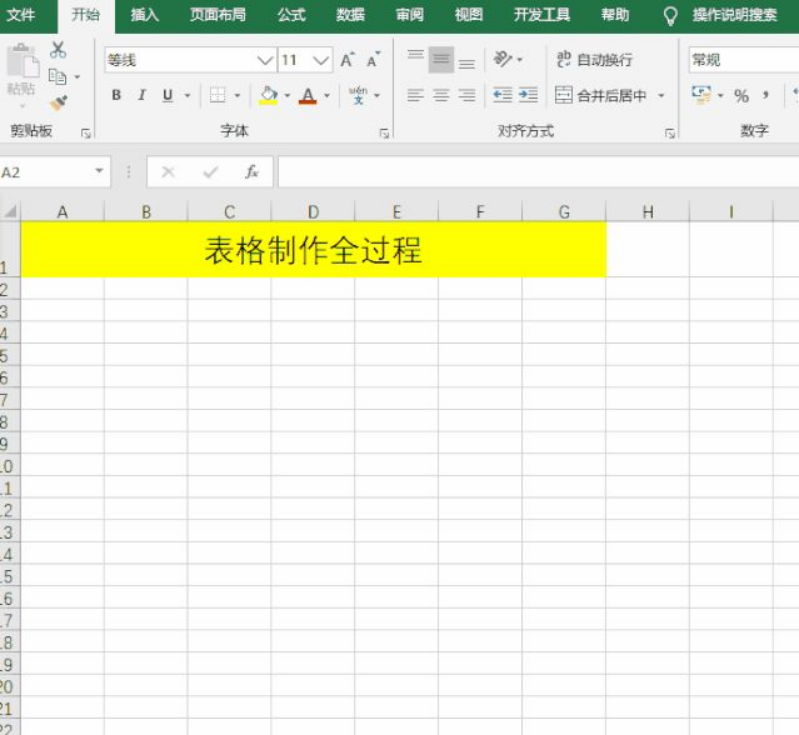
Task: Apply the yellow fill color bucket
Action: [267, 96]
